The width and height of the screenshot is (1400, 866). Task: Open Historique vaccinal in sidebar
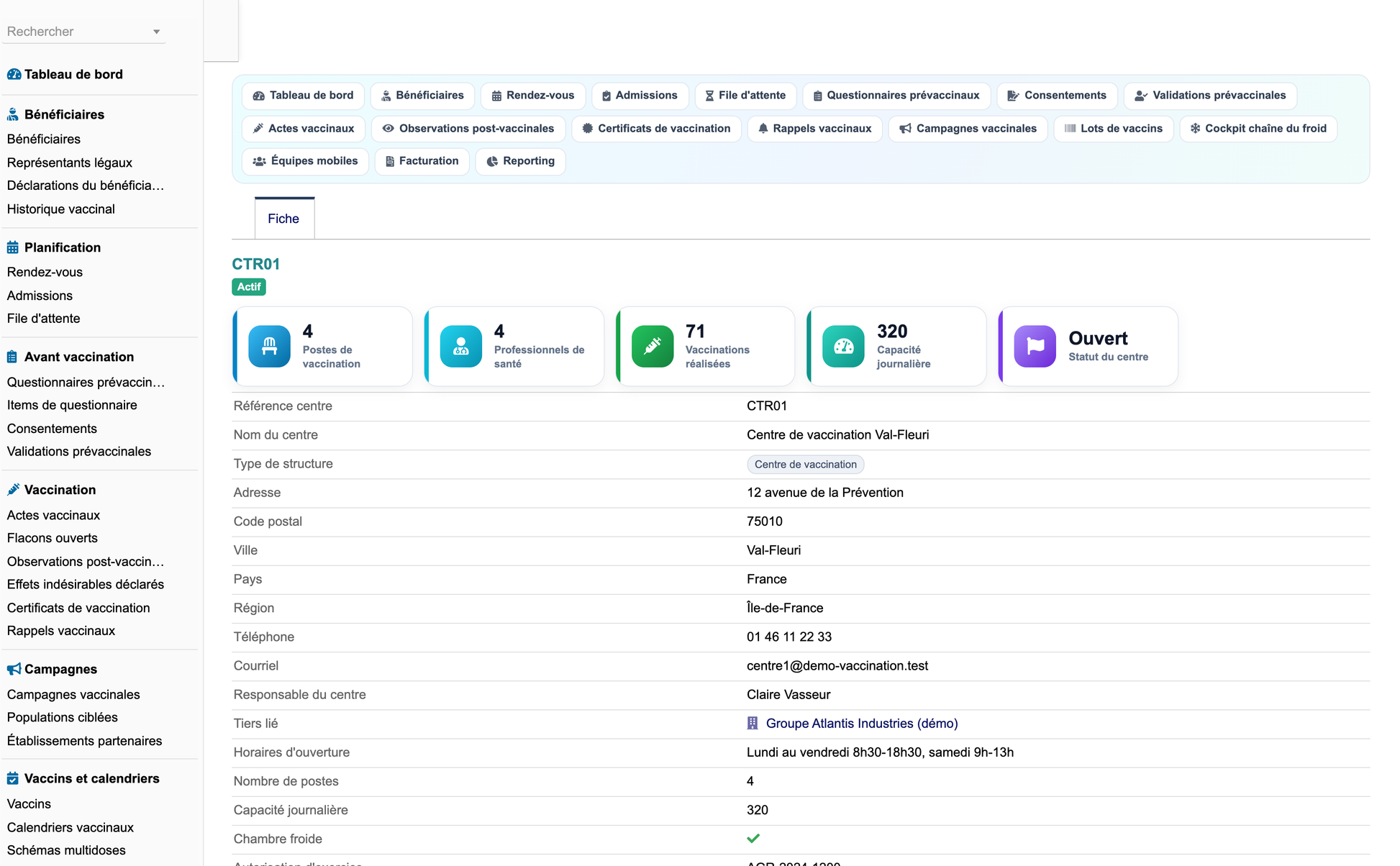point(61,209)
